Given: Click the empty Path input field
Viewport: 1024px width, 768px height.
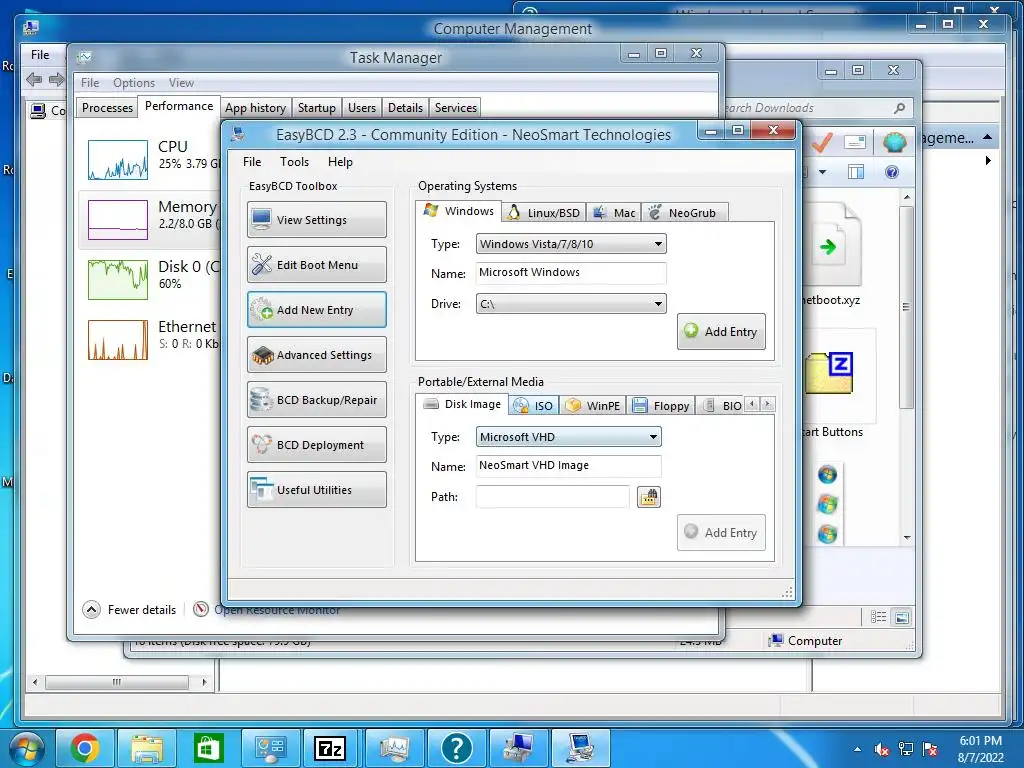Looking at the screenshot, I should (x=552, y=497).
